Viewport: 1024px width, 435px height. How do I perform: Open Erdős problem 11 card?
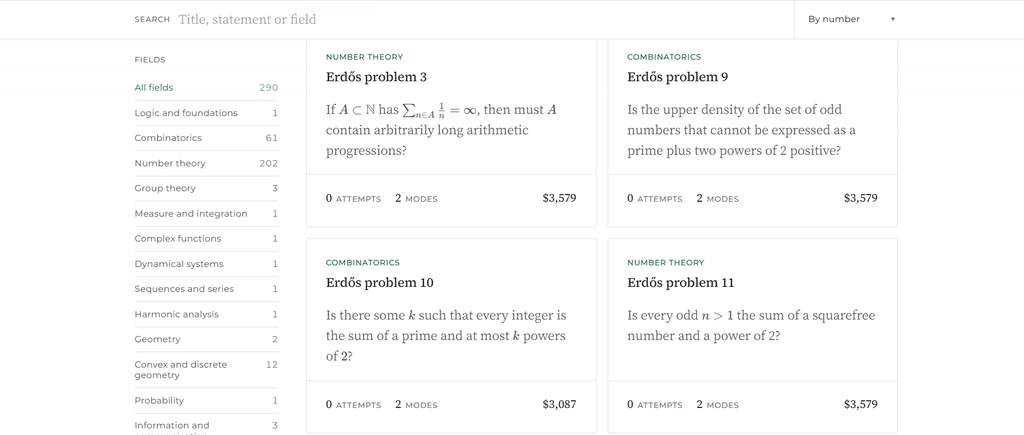coord(752,335)
